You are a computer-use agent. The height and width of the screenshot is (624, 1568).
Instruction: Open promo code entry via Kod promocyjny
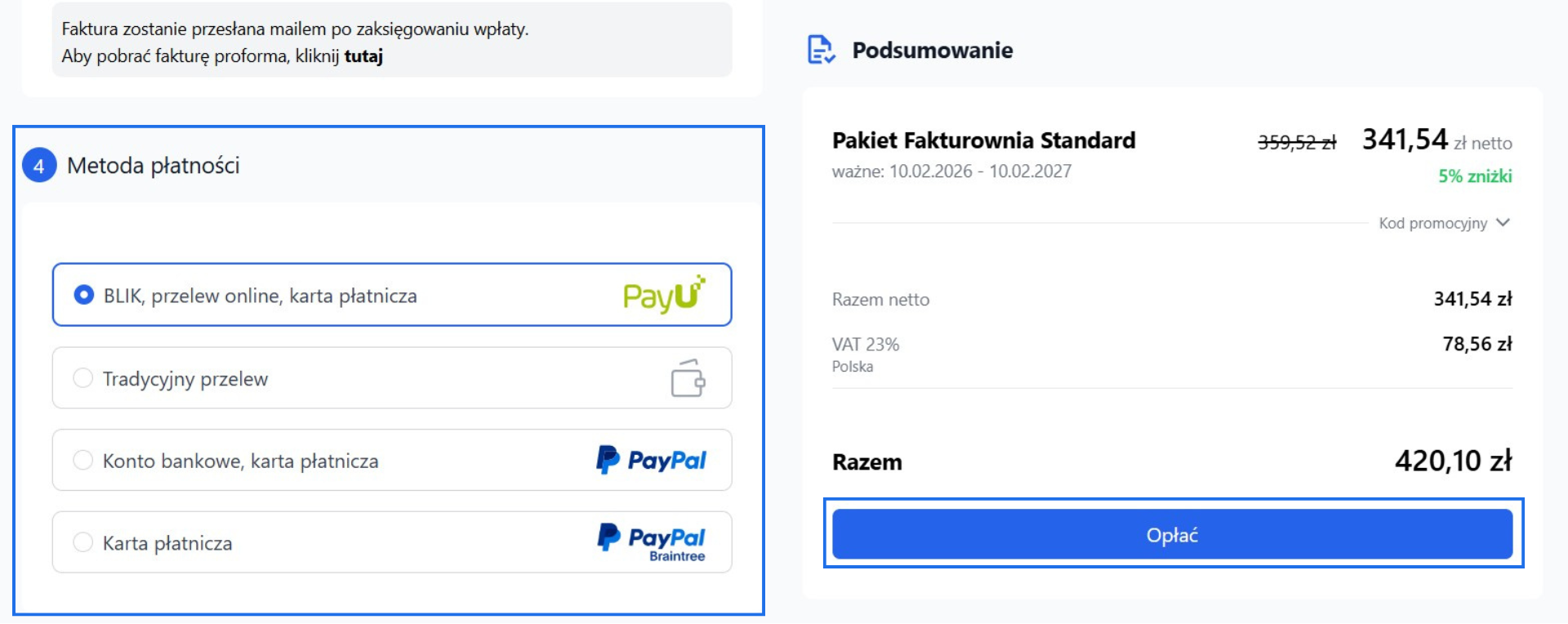tap(1433, 223)
